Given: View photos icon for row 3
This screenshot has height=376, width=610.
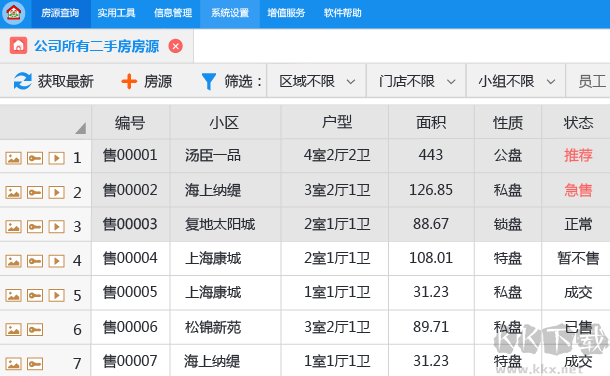Looking at the screenshot, I should 13,227.
